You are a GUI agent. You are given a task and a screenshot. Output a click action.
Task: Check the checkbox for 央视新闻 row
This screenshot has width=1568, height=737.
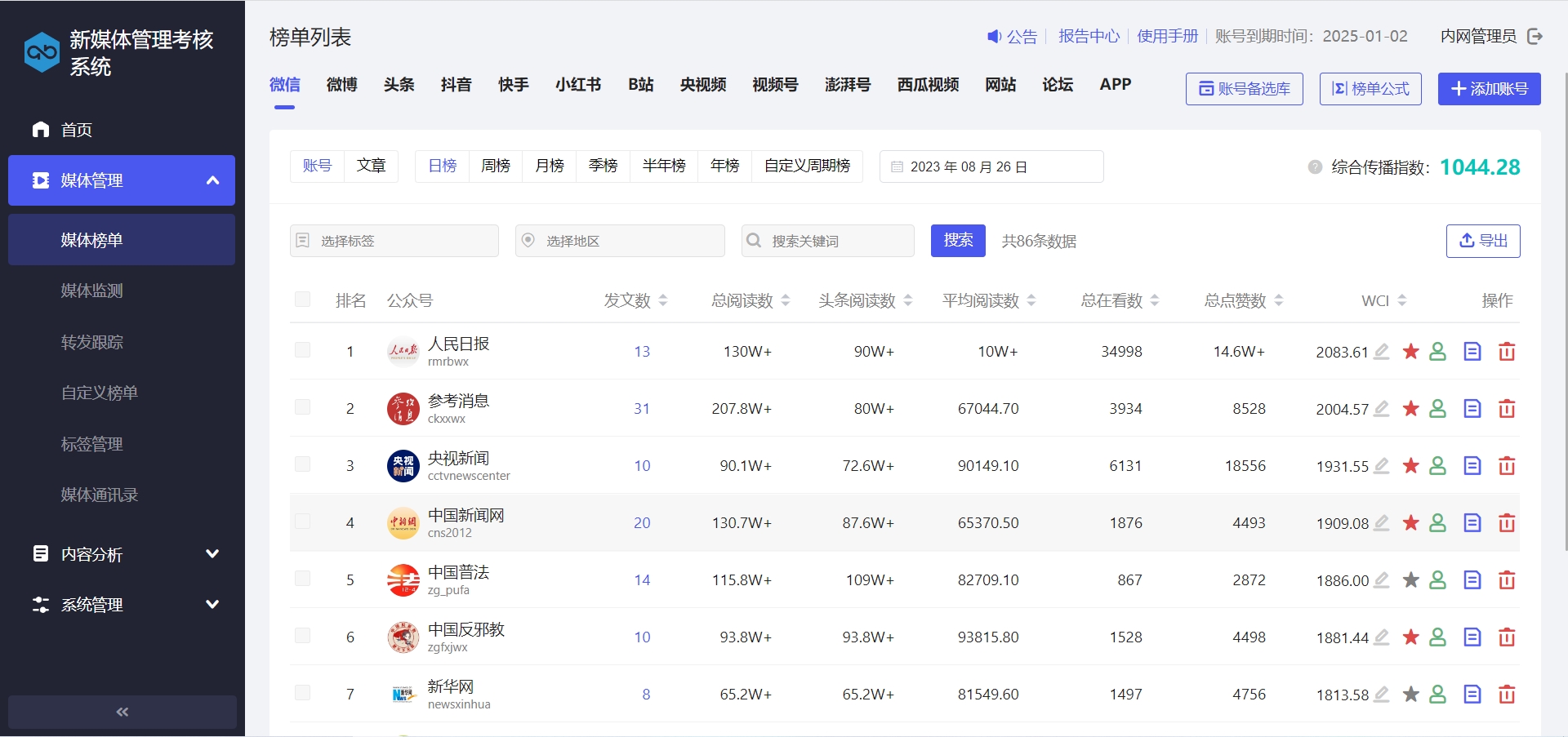[303, 464]
